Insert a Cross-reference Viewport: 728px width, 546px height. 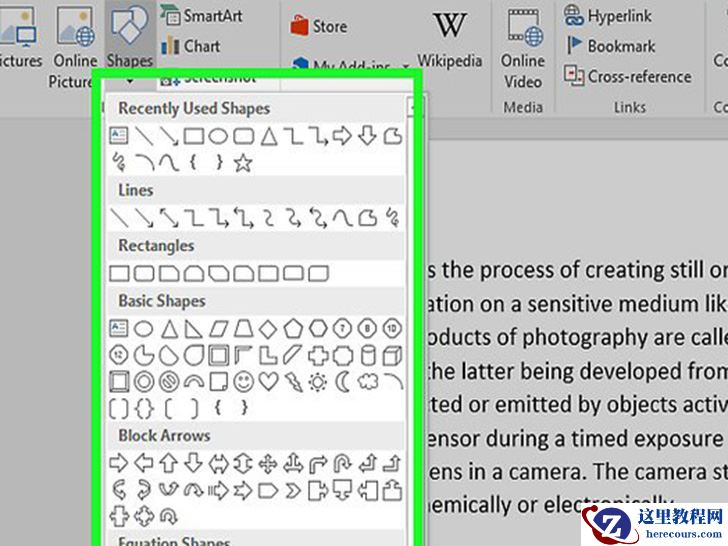pyautogui.click(x=628, y=76)
